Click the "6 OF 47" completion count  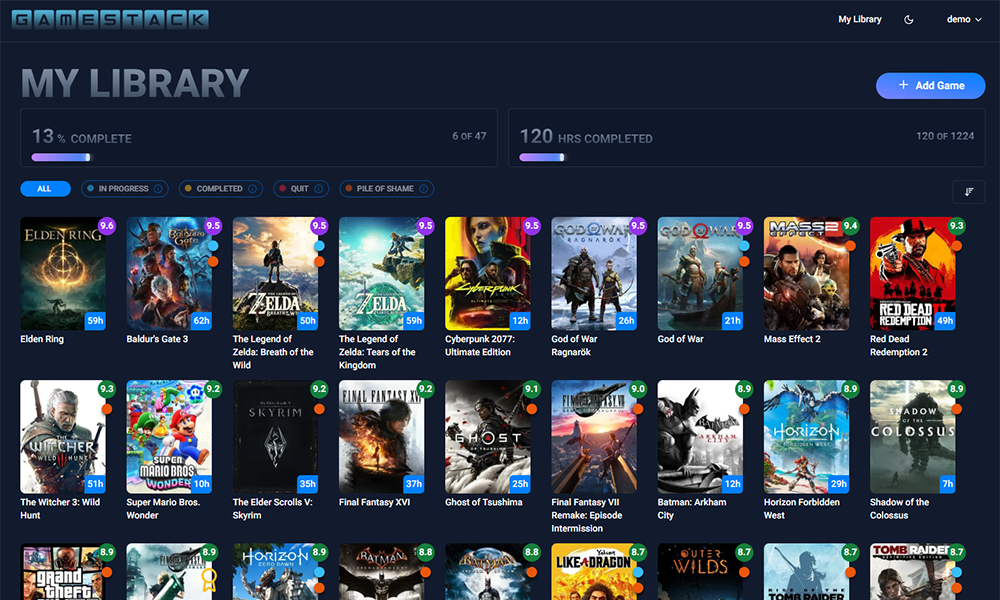pyautogui.click(x=469, y=136)
